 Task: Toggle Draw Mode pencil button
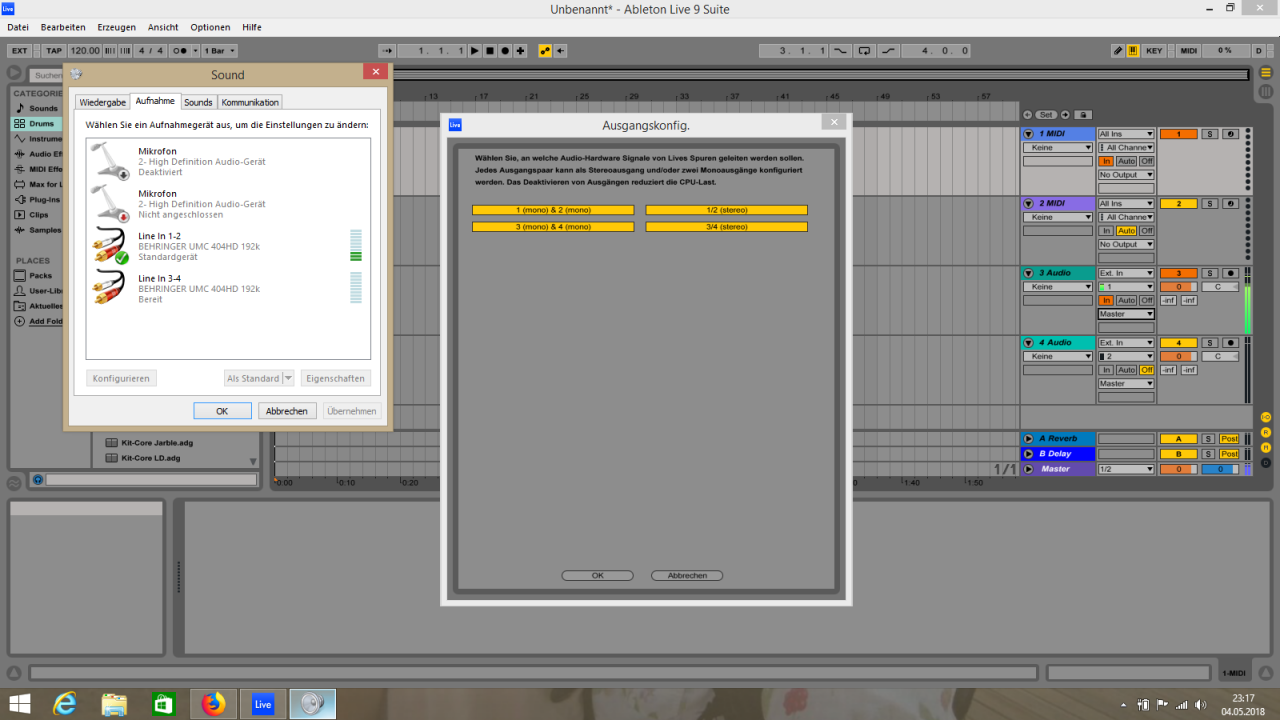pyautogui.click(x=1119, y=50)
